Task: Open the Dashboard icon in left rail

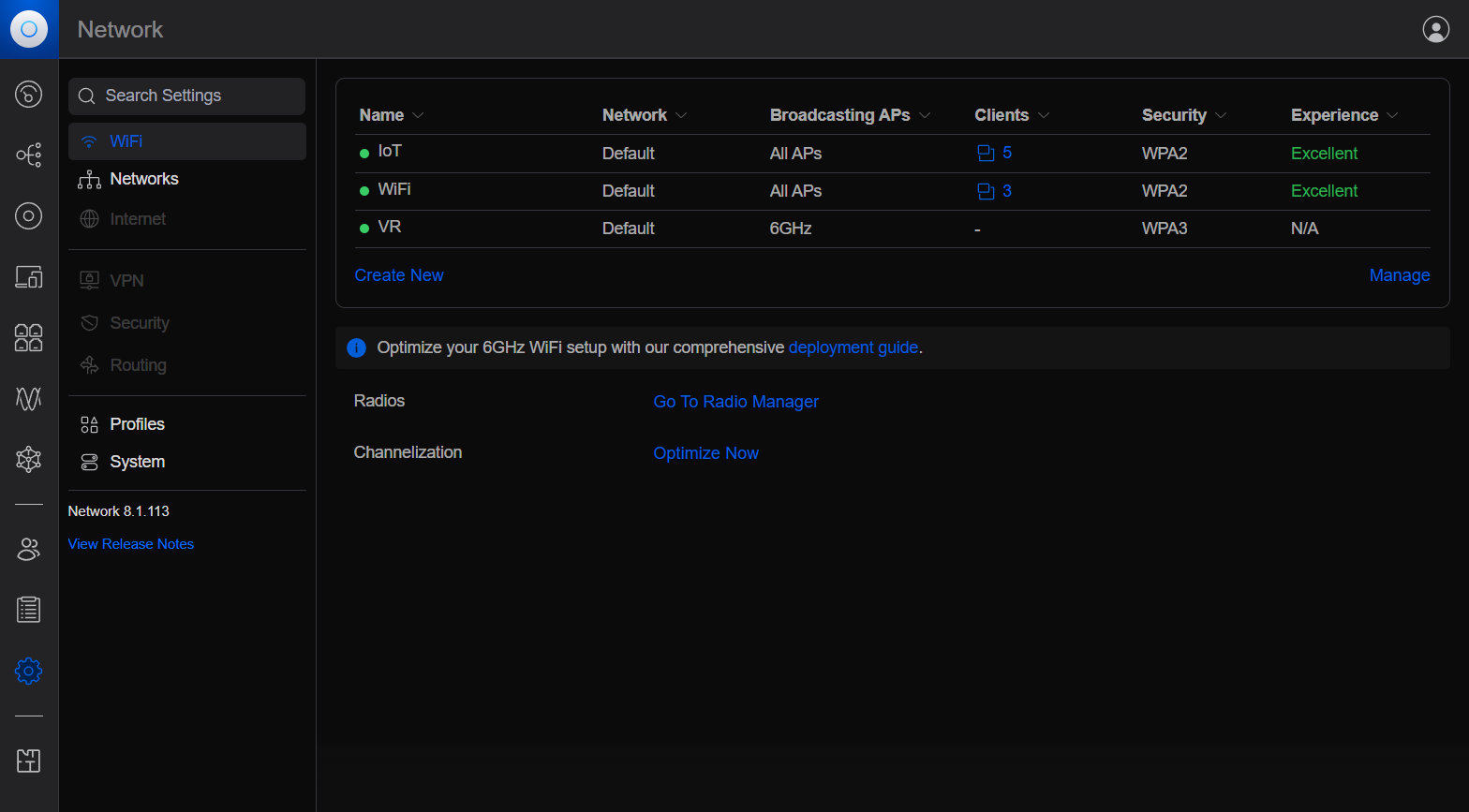Action: click(x=29, y=94)
